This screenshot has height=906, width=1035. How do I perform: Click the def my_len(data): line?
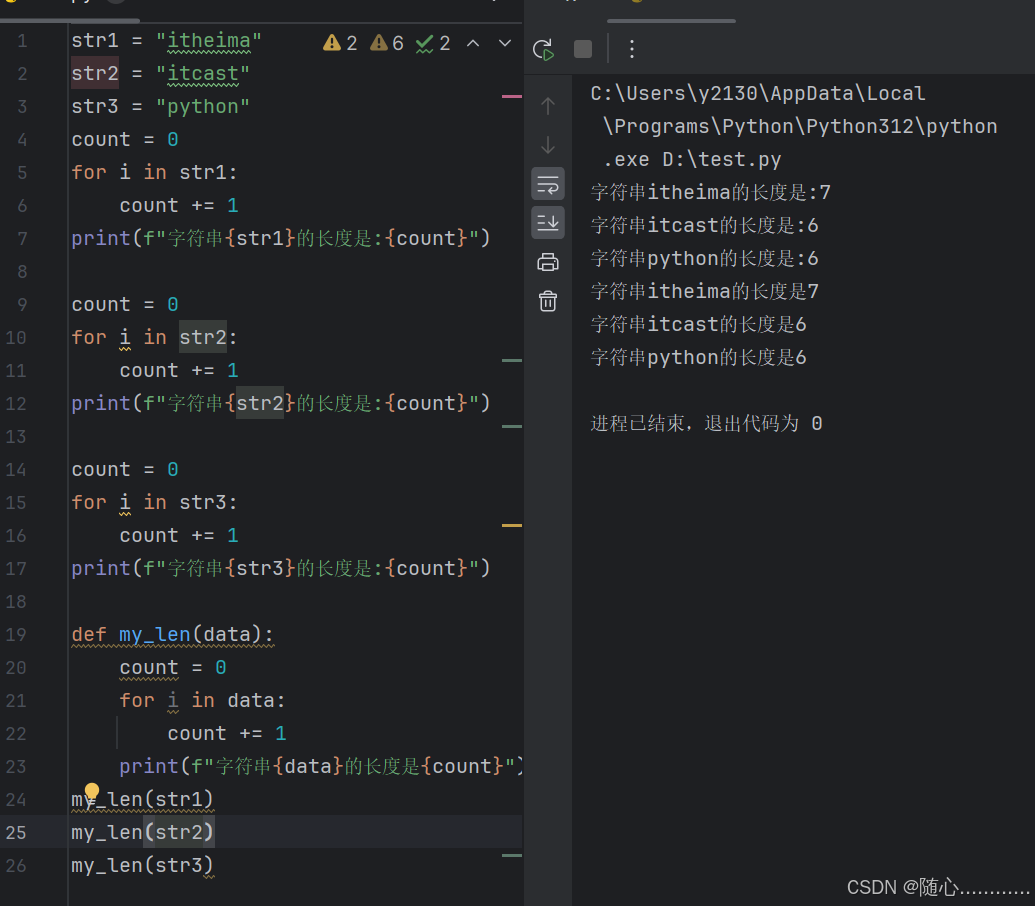172,635
